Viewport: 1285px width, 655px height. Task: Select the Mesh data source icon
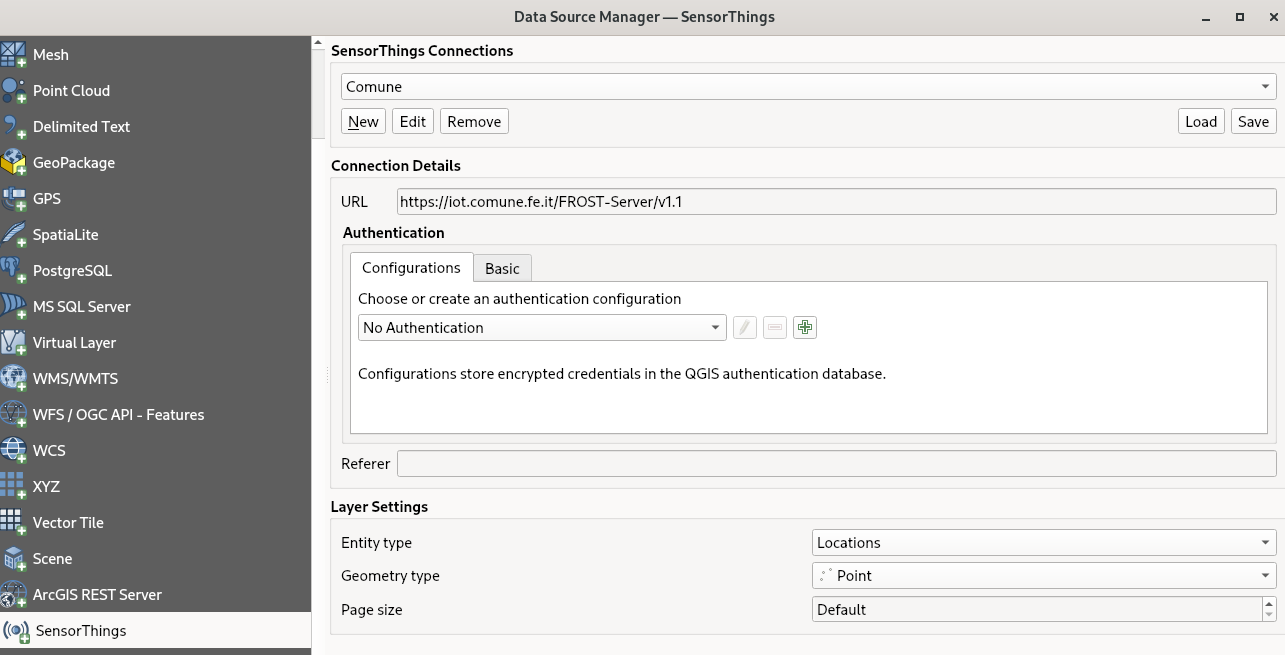[14, 55]
